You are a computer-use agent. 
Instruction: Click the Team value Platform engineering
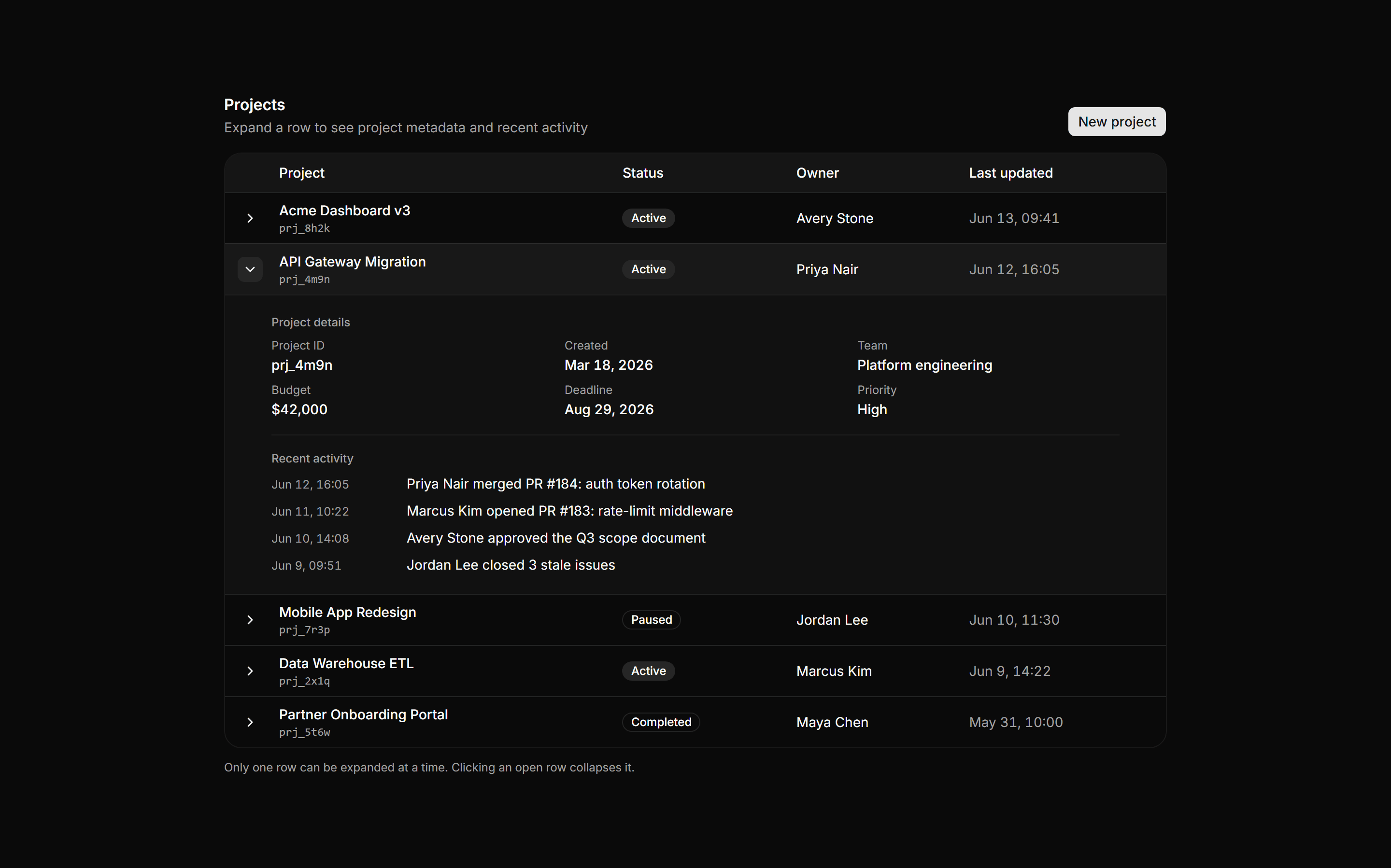pyautogui.click(x=924, y=365)
